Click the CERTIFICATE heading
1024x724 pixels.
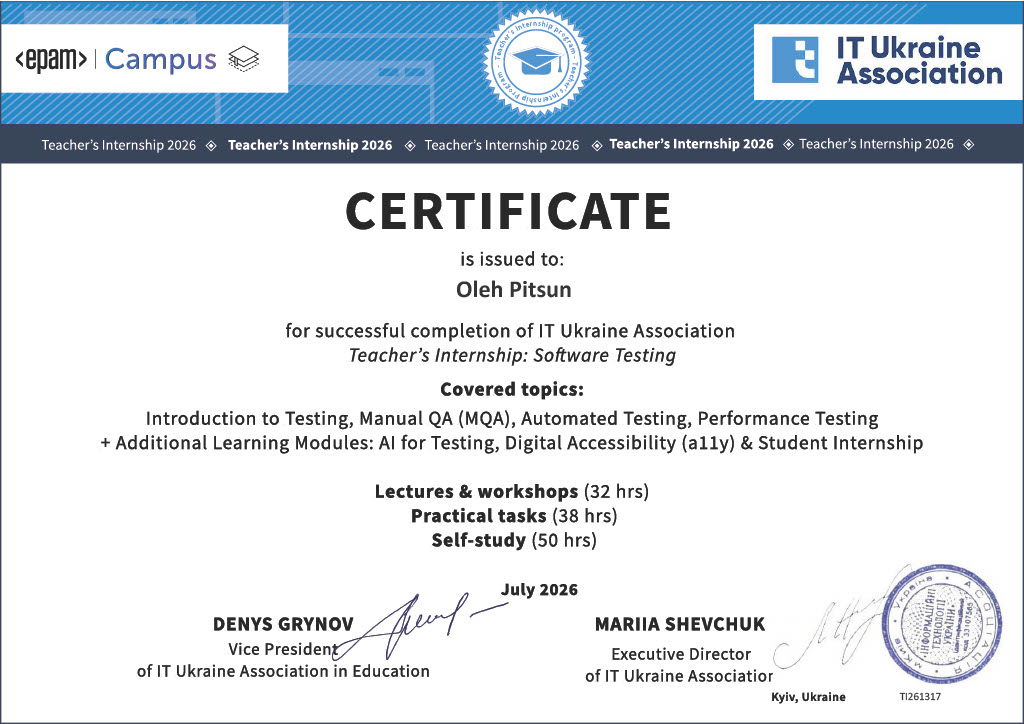click(508, 211)
